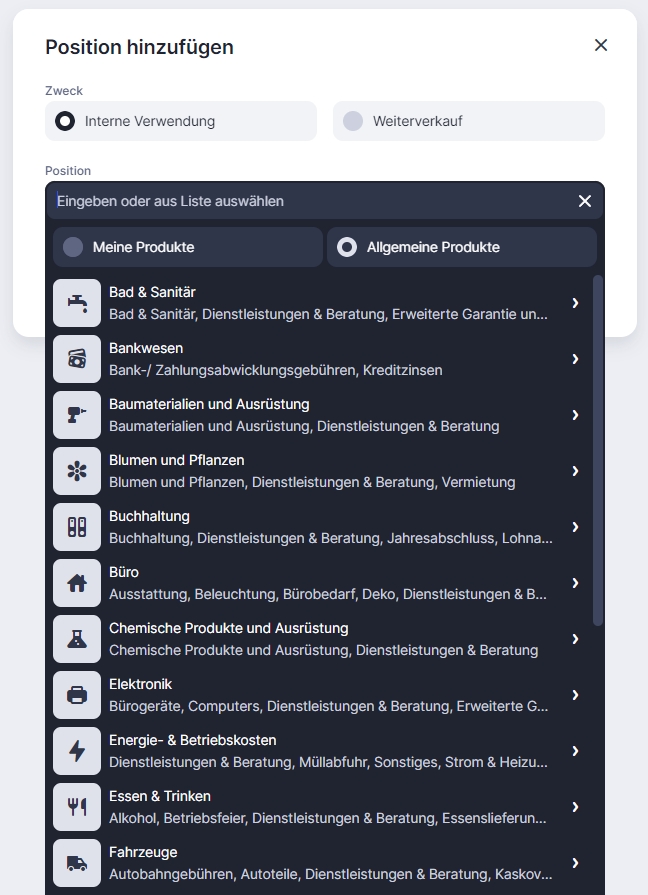Choose Weiterverkauf as the purpose
This screenshot has height=895, width=648.
tap(353, 121)
